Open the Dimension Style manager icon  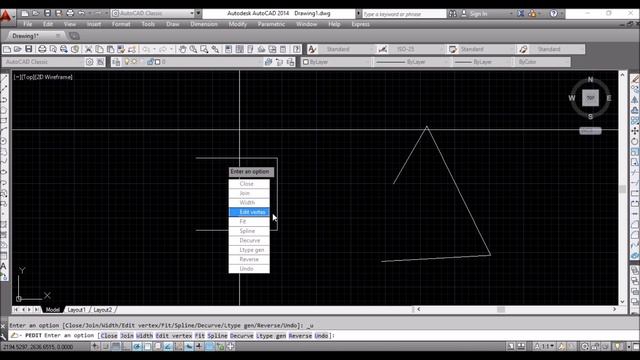tap(382, 49)
